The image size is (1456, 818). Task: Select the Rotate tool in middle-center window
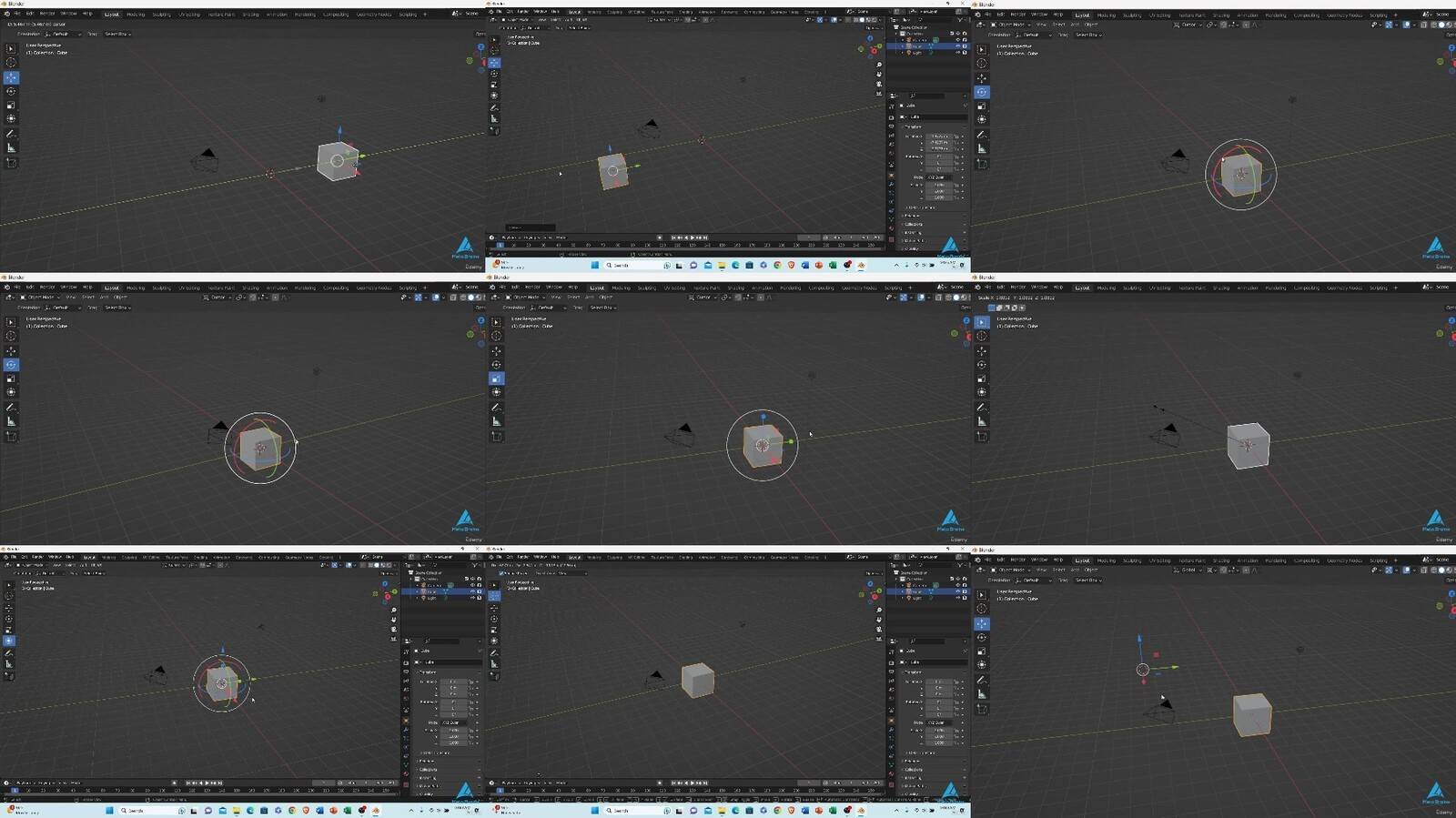496,364
